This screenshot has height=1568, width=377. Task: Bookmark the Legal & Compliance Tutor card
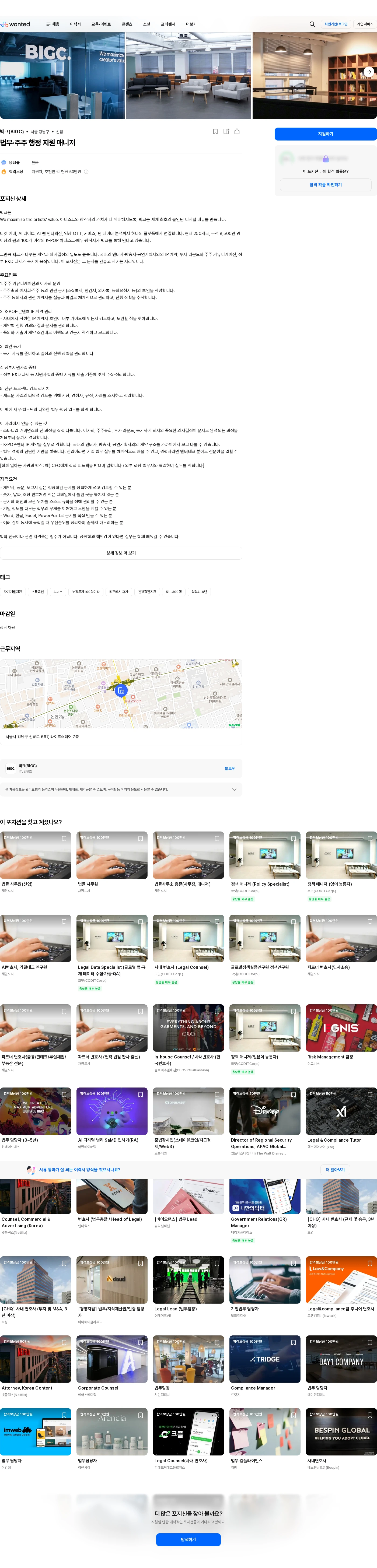coord(370,1095)
